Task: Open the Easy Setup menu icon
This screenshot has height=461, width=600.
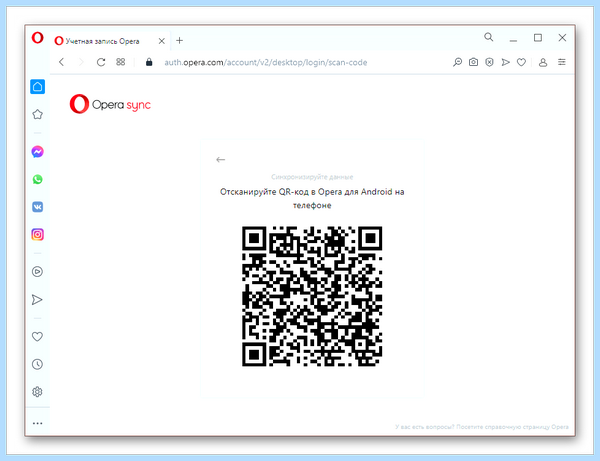Action: tap(561, 62)
